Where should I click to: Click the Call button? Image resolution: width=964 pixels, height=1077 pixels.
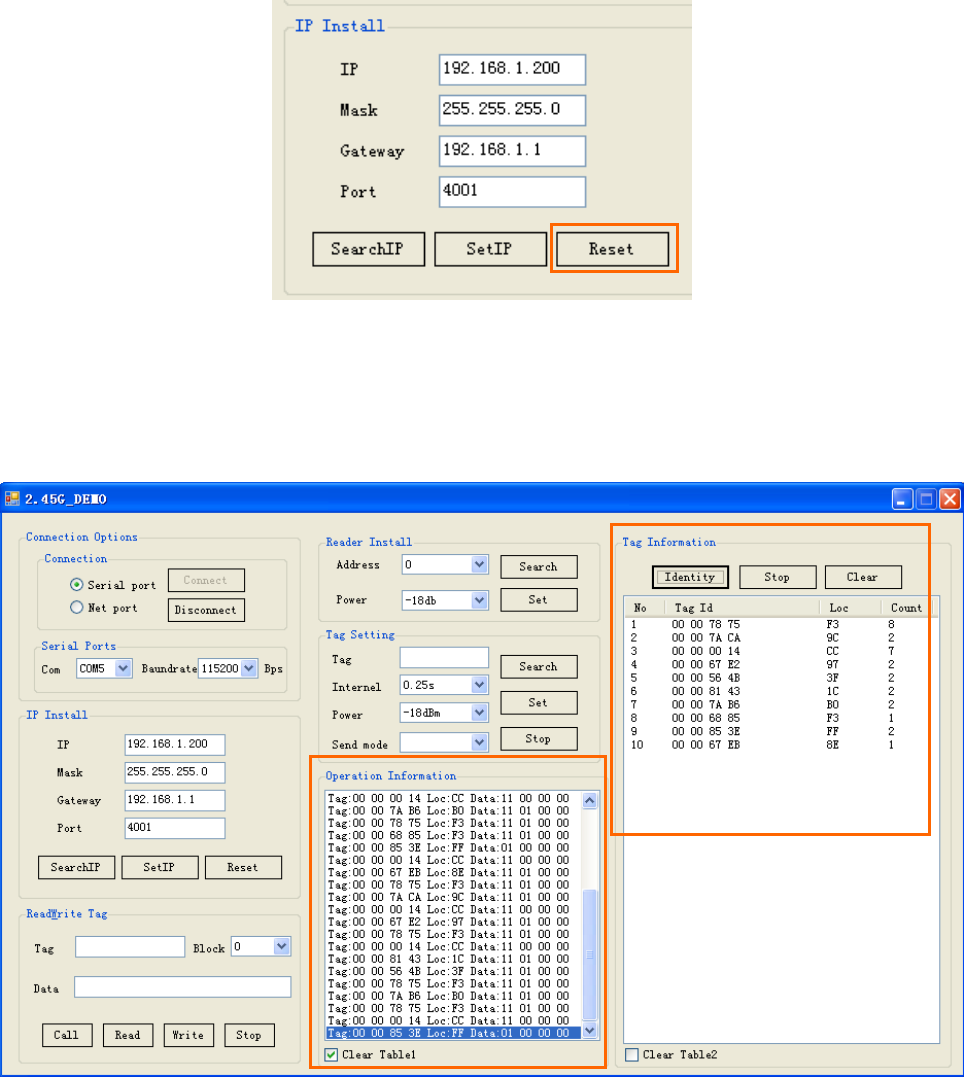(x=67, y=1035)
